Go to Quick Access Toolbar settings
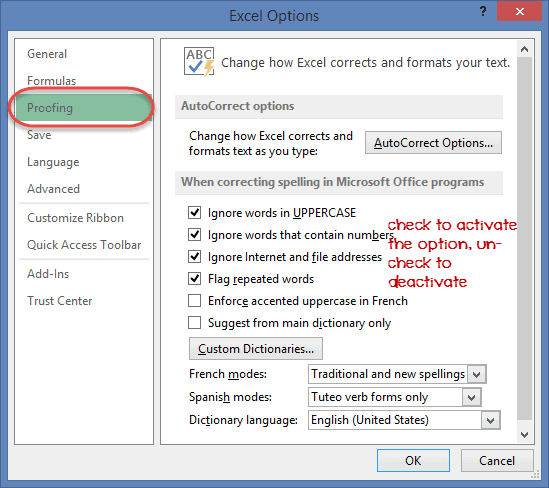Screen dimensions: 549x488 pyautogui.click(x=84, y=245)
